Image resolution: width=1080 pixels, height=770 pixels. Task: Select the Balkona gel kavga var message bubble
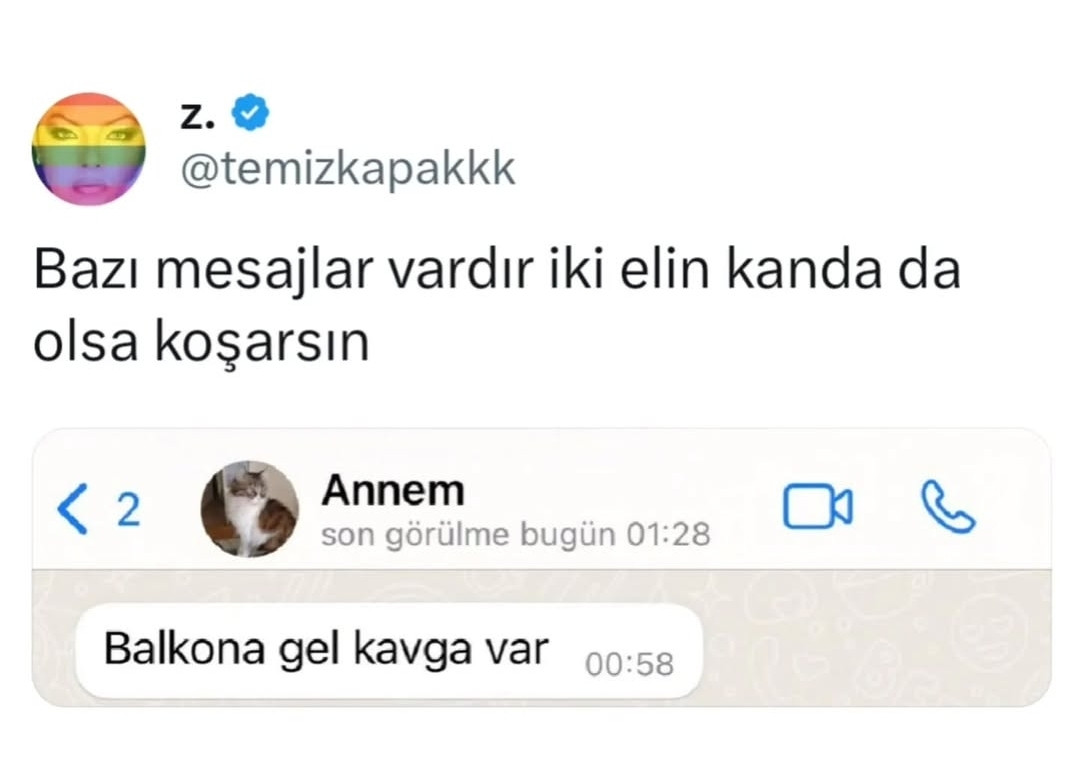(x=389, y=651)
